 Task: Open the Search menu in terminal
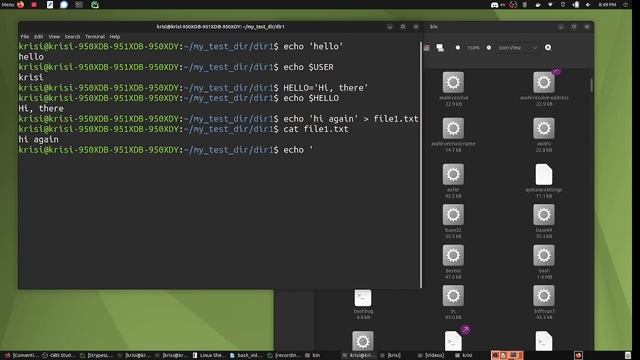tap(72, 36)
